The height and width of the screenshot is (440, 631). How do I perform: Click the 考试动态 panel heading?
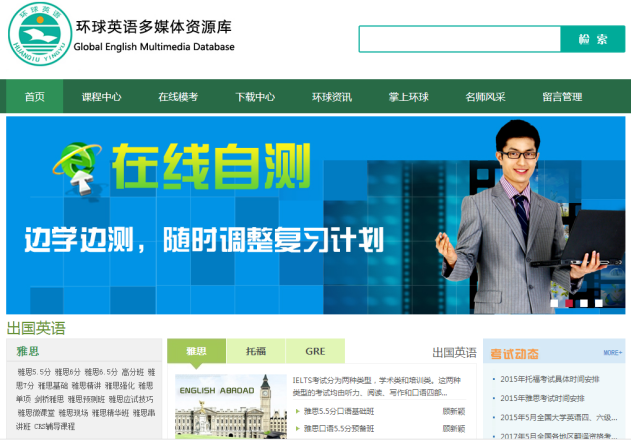514,354
